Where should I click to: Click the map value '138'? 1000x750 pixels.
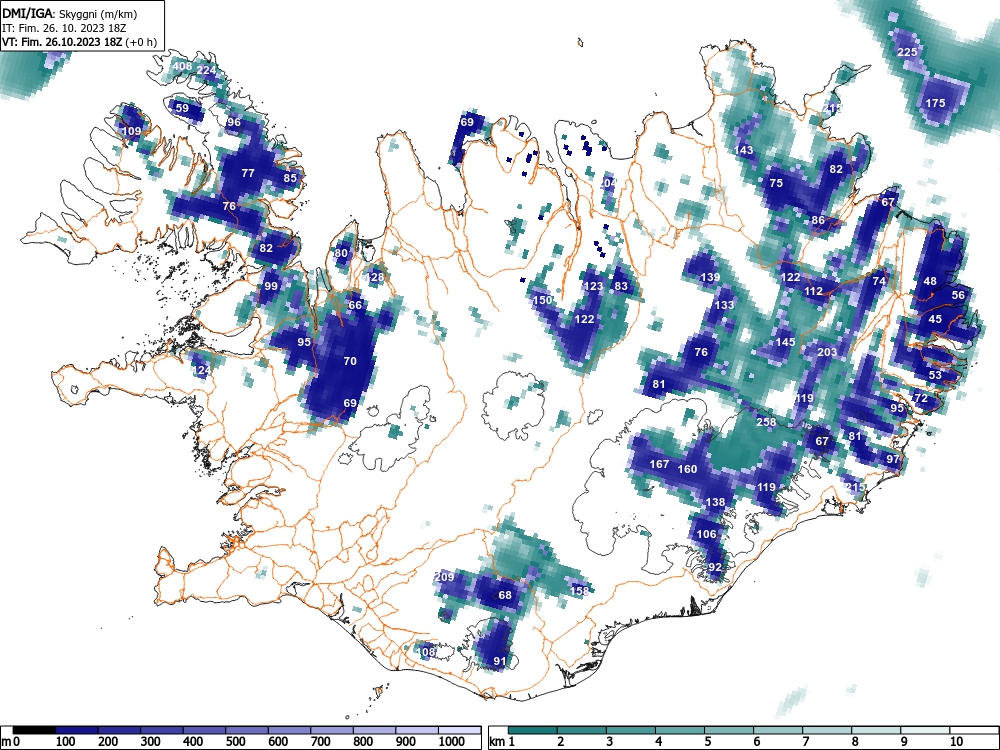[x=716, y=503]
